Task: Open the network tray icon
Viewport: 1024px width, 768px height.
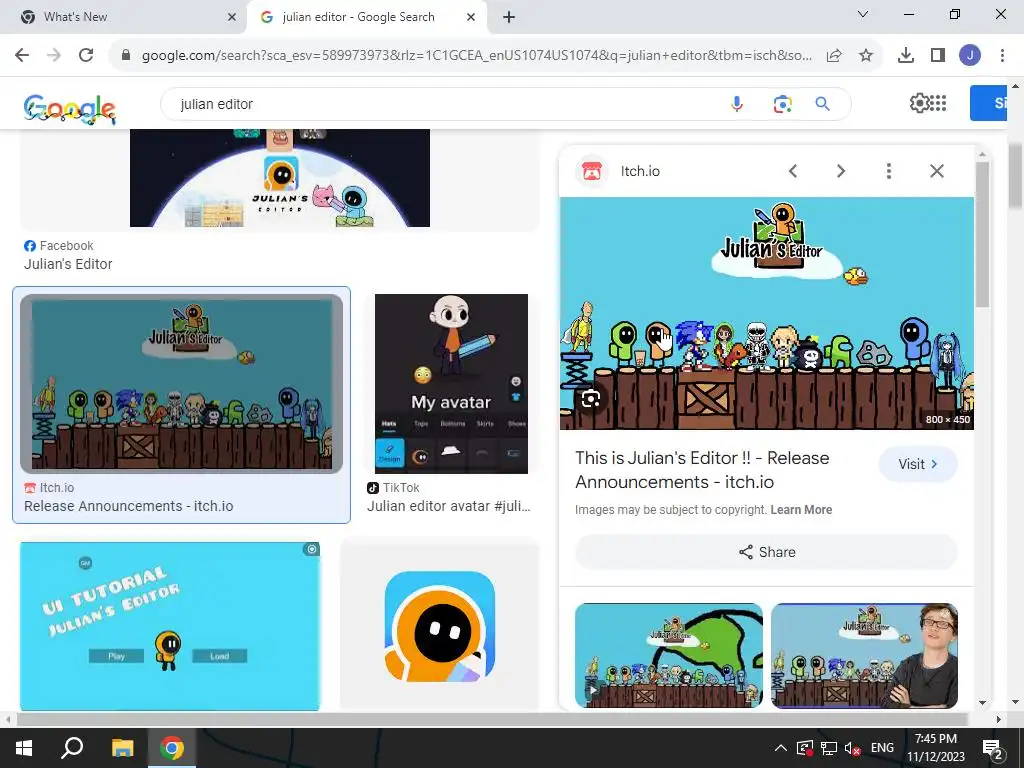Action: tap(829, 748)
